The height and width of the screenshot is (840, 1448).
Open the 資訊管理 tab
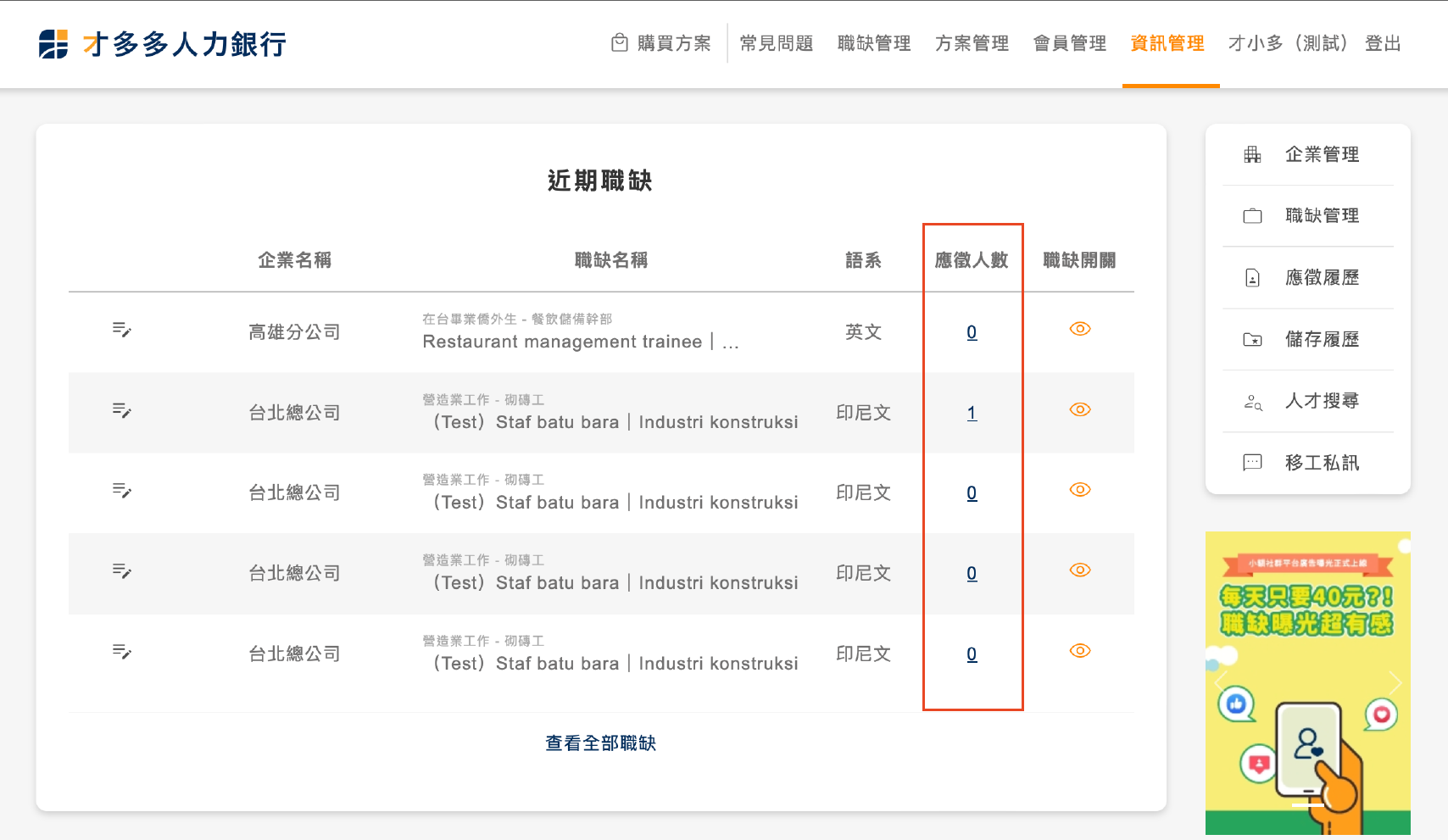1167,43
